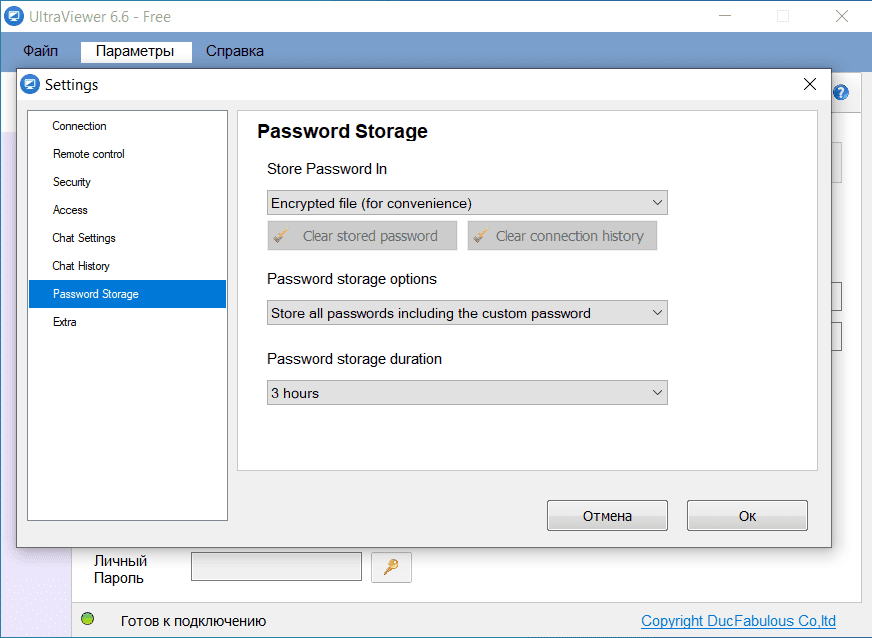Click Clear stored password broom button
872x638 pixels.
[362, 236]
